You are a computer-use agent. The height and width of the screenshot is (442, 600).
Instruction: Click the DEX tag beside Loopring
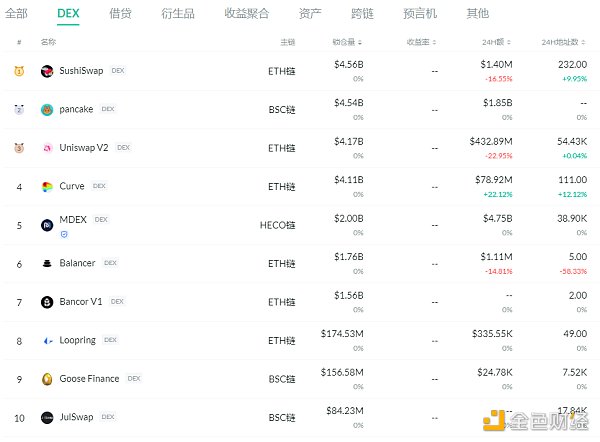111,340
